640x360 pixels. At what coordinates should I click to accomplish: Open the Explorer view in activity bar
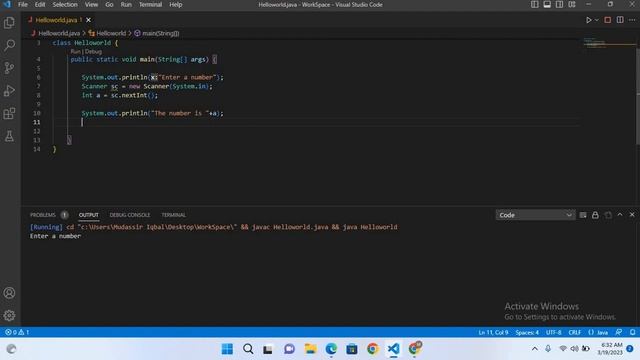(9, 22)
